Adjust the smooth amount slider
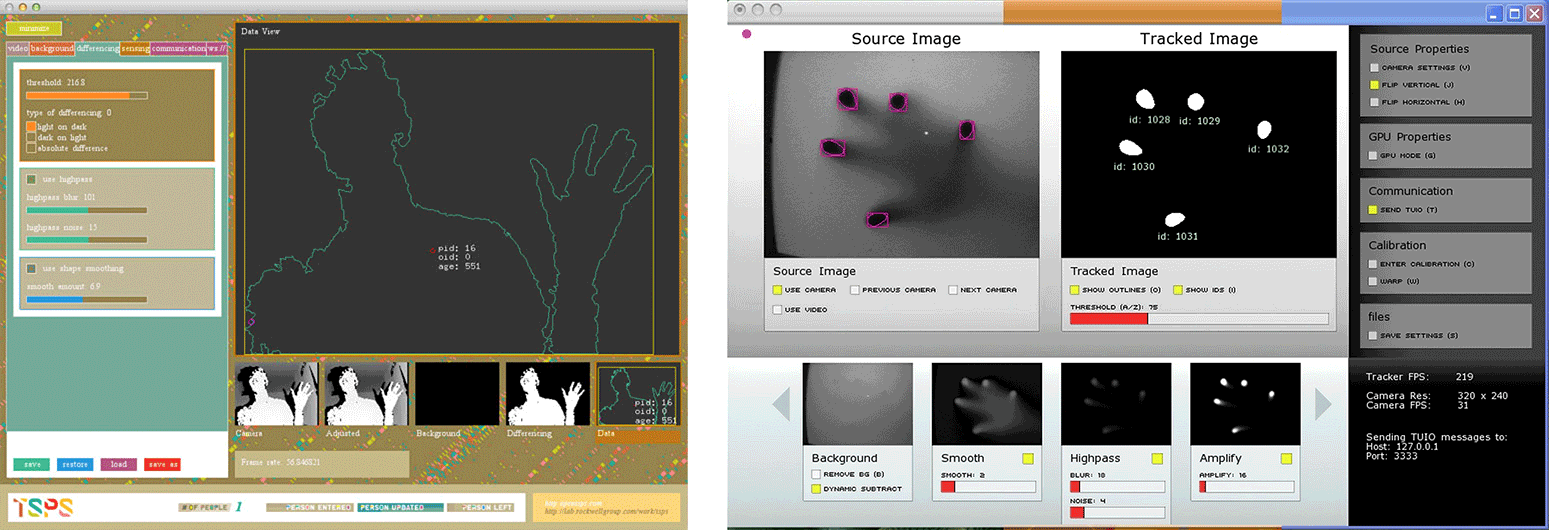The height and width of the screenshot is (530, 1549). point(87,299)
